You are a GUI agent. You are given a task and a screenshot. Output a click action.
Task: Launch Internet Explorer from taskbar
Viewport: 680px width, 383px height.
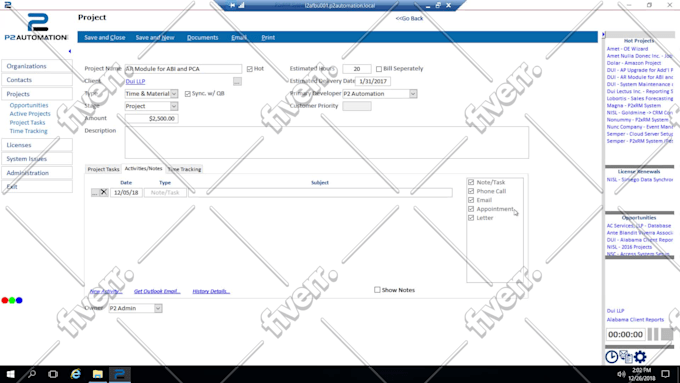point(75,374)
